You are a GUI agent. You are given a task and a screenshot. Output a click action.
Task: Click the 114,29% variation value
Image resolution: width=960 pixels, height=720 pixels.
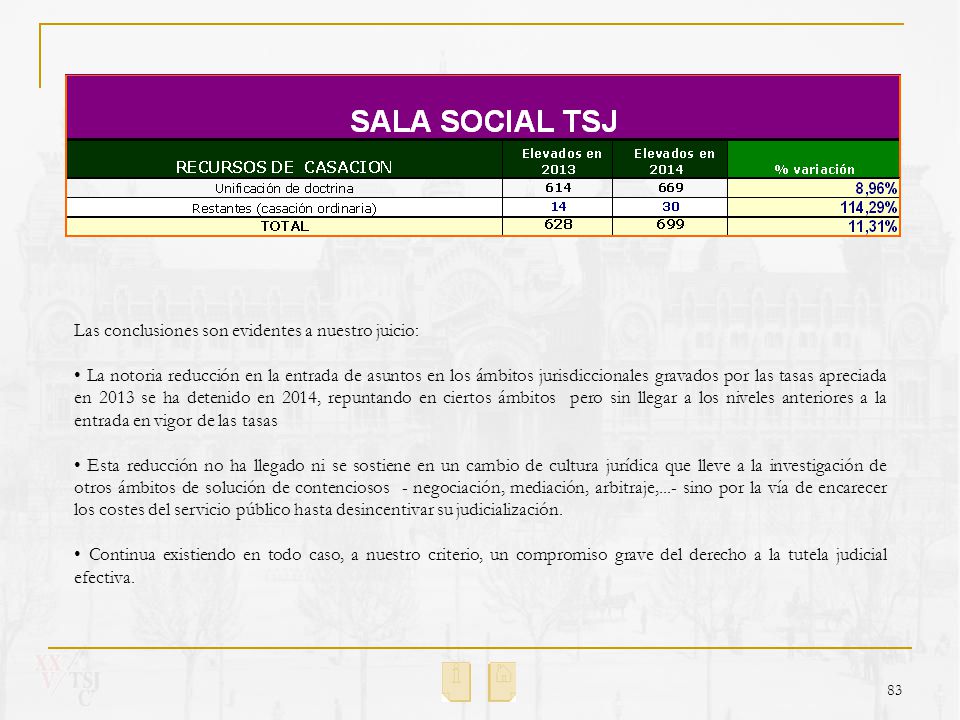[868, 207]
